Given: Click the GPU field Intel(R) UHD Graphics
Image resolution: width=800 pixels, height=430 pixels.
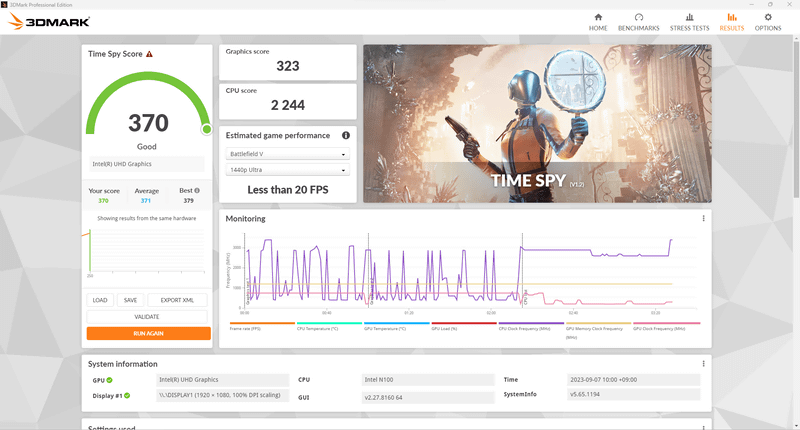Looking at the screenshot, I should point(222,380).
